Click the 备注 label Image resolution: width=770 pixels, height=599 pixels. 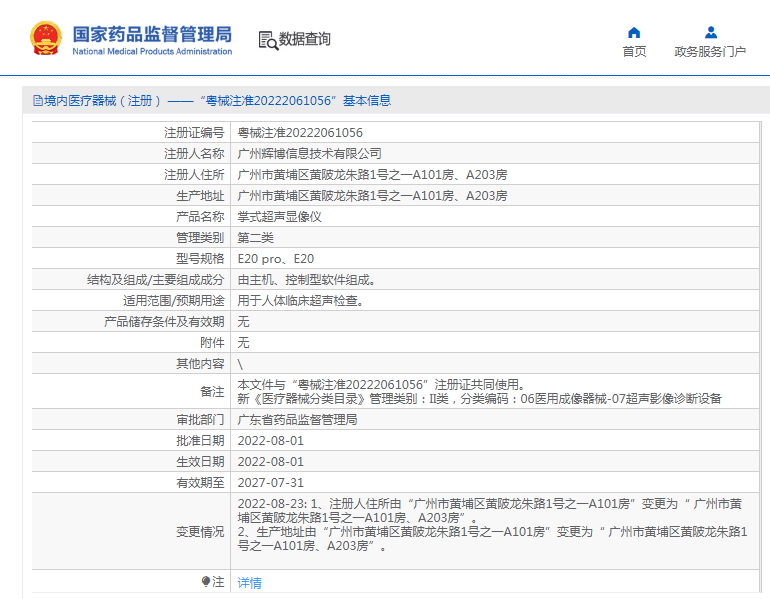tap(212, 392)
